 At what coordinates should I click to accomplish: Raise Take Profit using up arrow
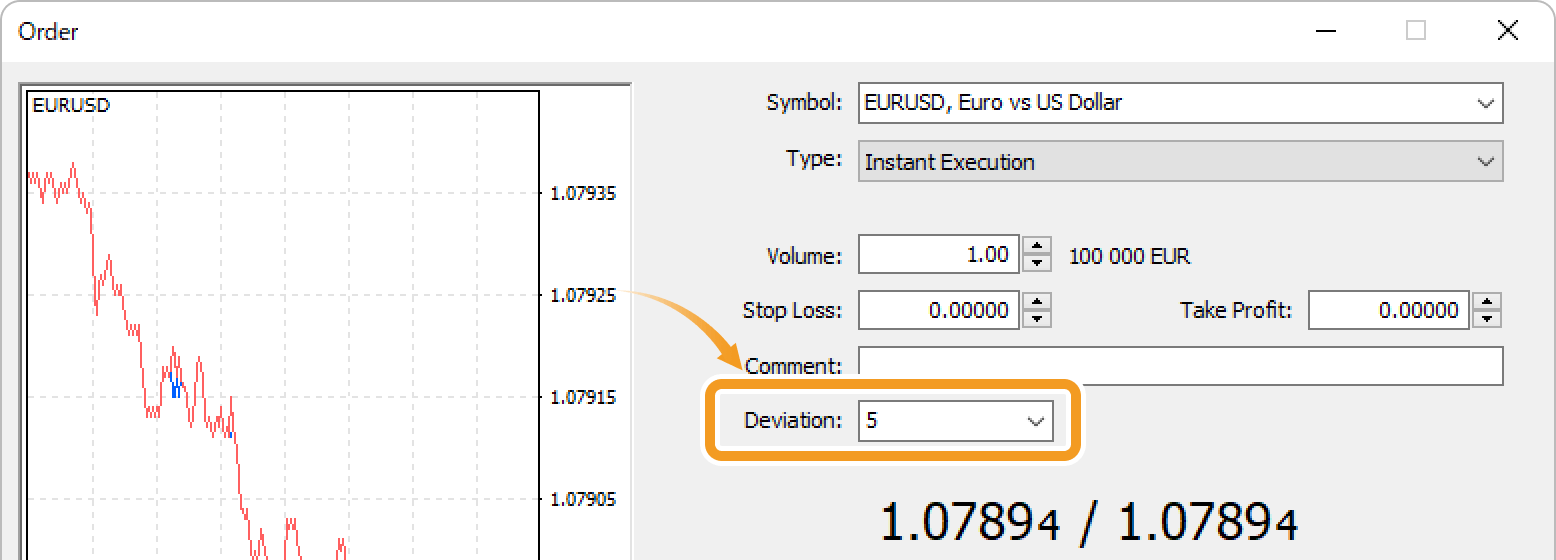click(1489, 302)
